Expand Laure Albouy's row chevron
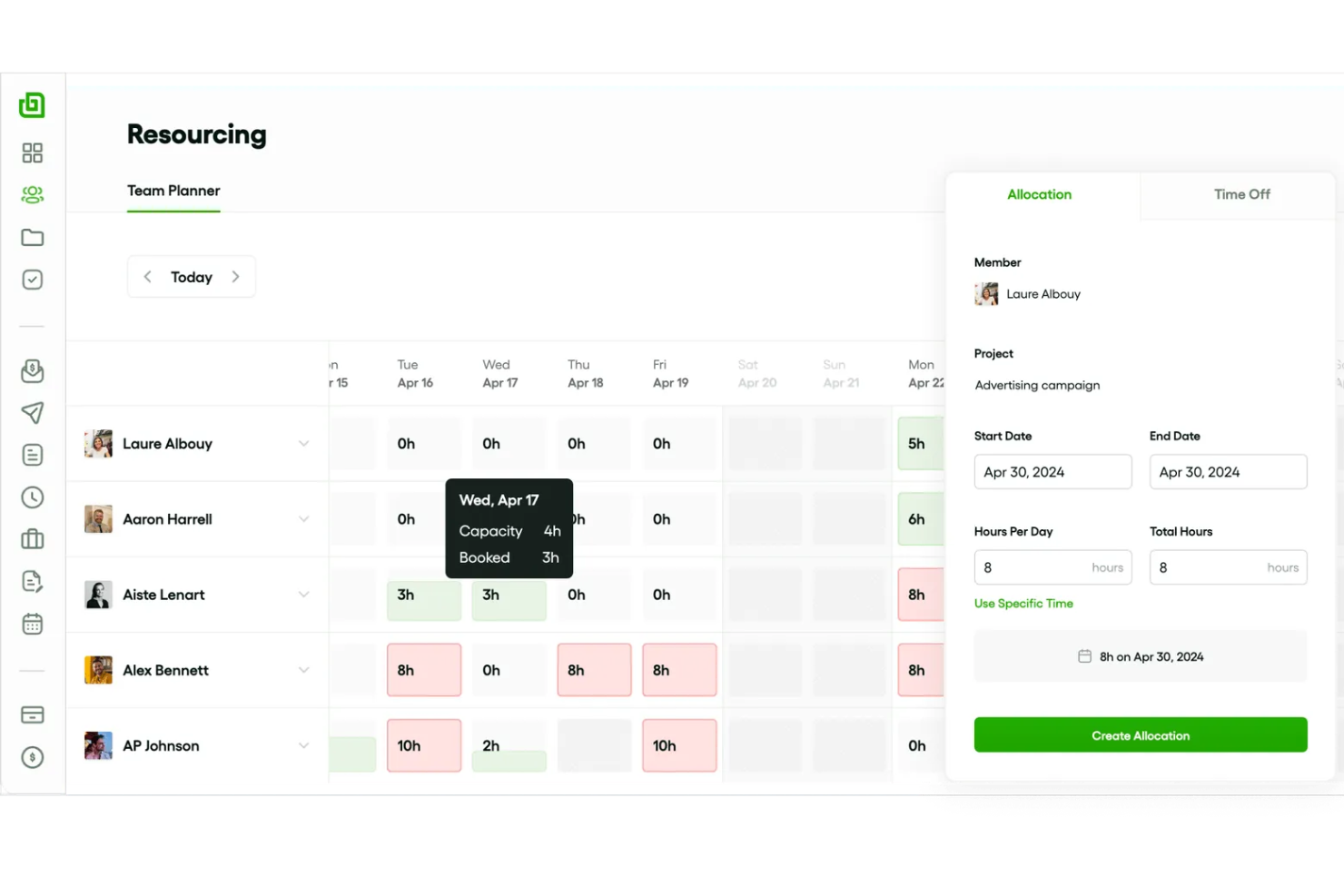The width and height of the screenshot is (1344, 896). (303, 444)
